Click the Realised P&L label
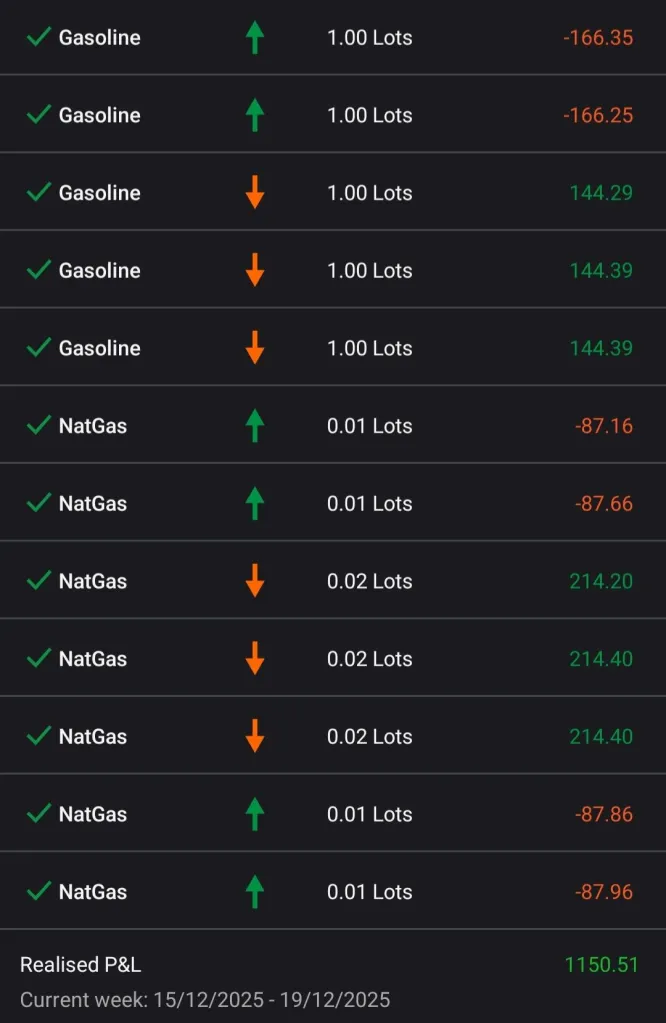The image size is (666, 1023). (80, 965)
